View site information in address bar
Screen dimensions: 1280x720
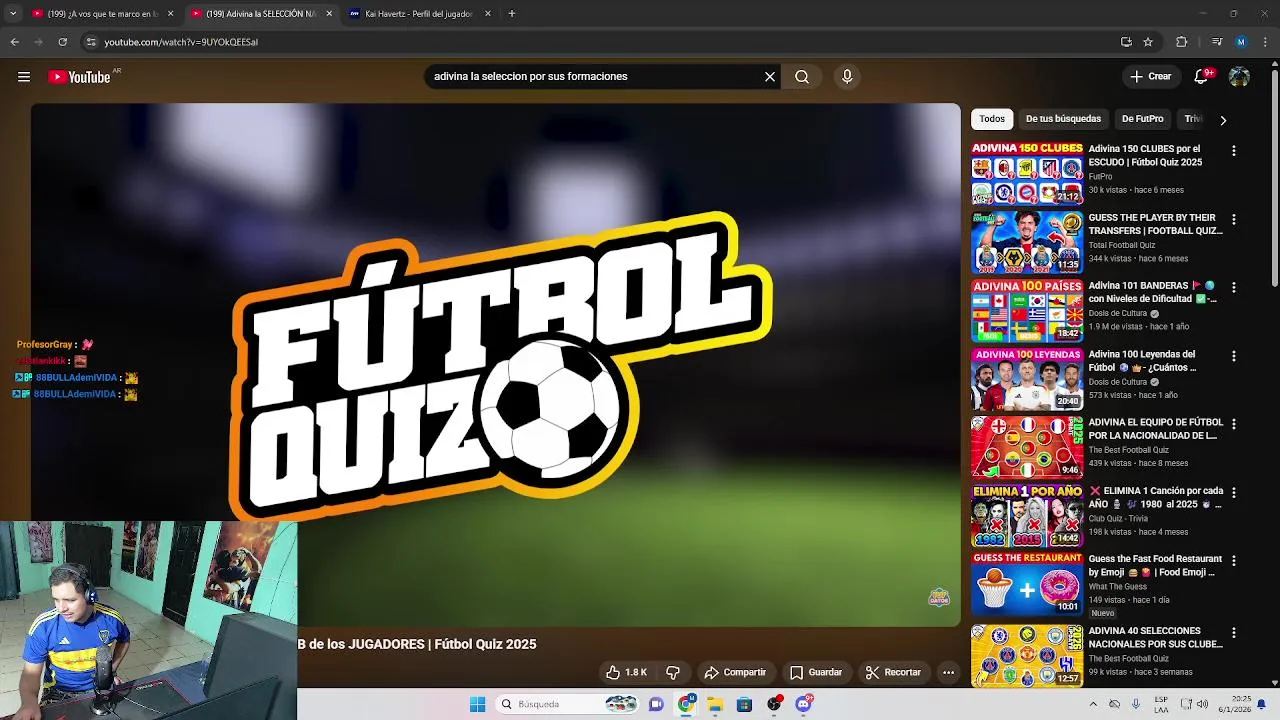[91, 42]
